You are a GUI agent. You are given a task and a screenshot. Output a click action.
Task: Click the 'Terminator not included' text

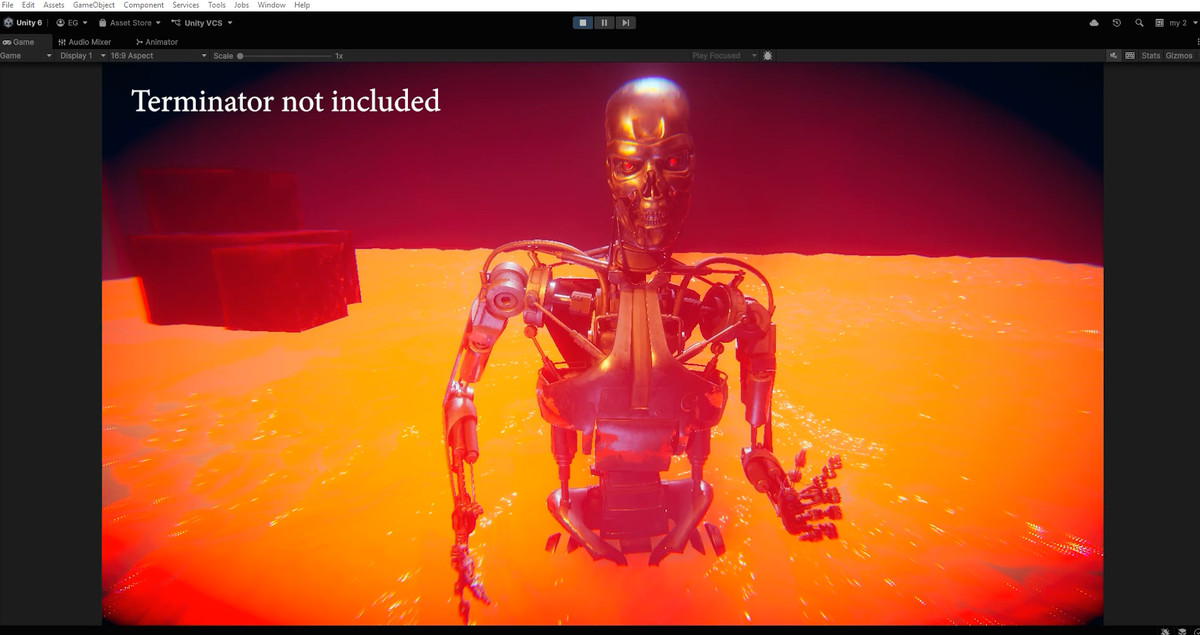pyautogui.click(x=286, y=101)
